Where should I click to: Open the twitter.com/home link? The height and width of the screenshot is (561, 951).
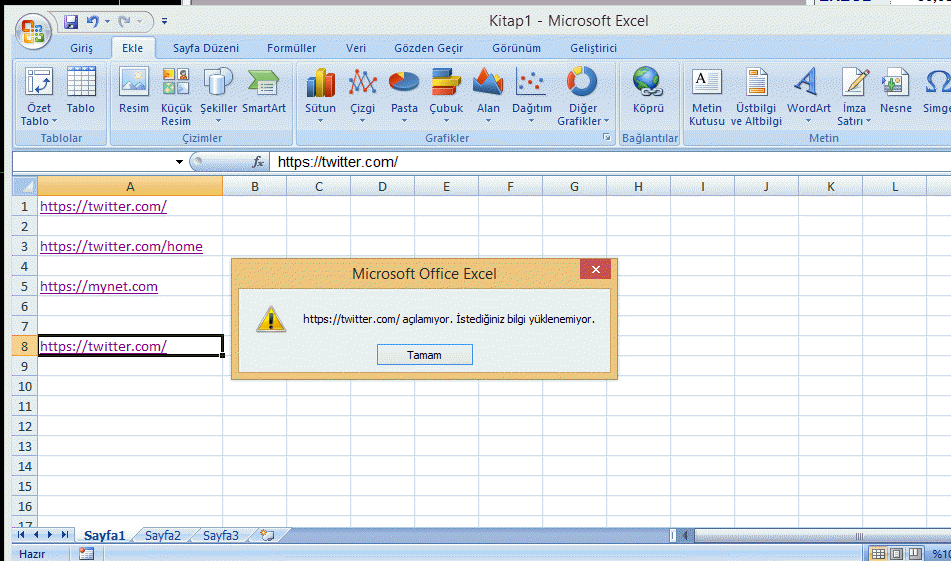click(x=121, y=246)
